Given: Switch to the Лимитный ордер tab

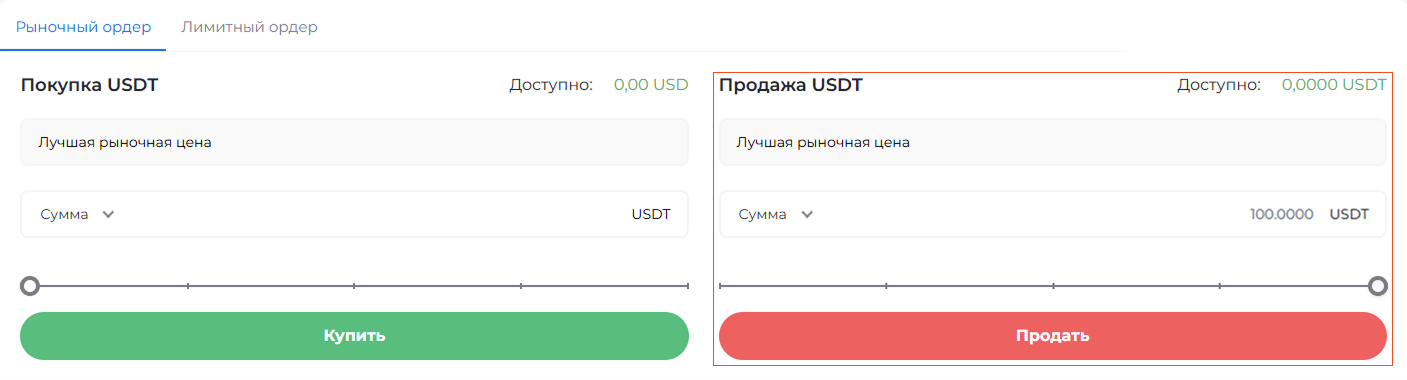Looking at the screenshot, I should (x=249, y=27).
